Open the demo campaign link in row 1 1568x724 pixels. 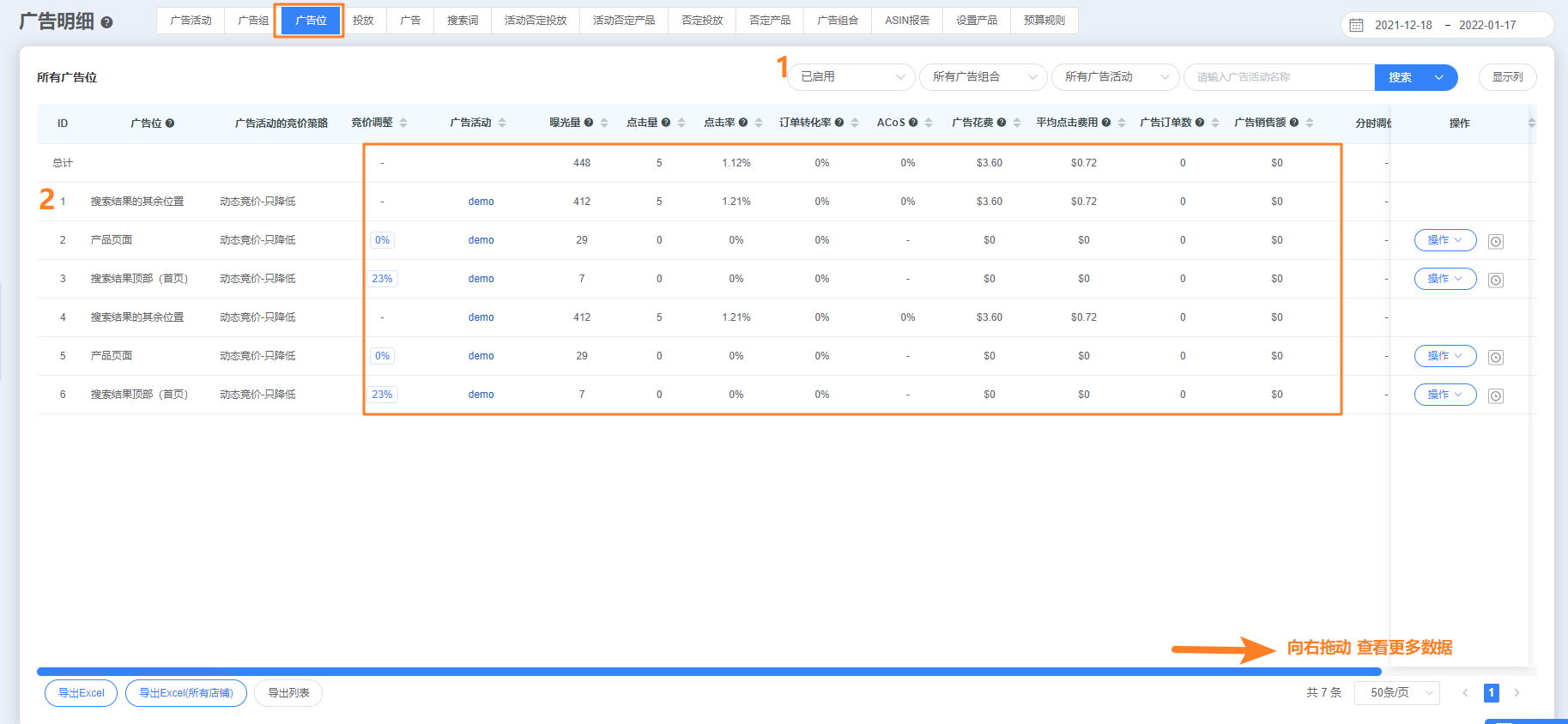(x=481, y=202)
